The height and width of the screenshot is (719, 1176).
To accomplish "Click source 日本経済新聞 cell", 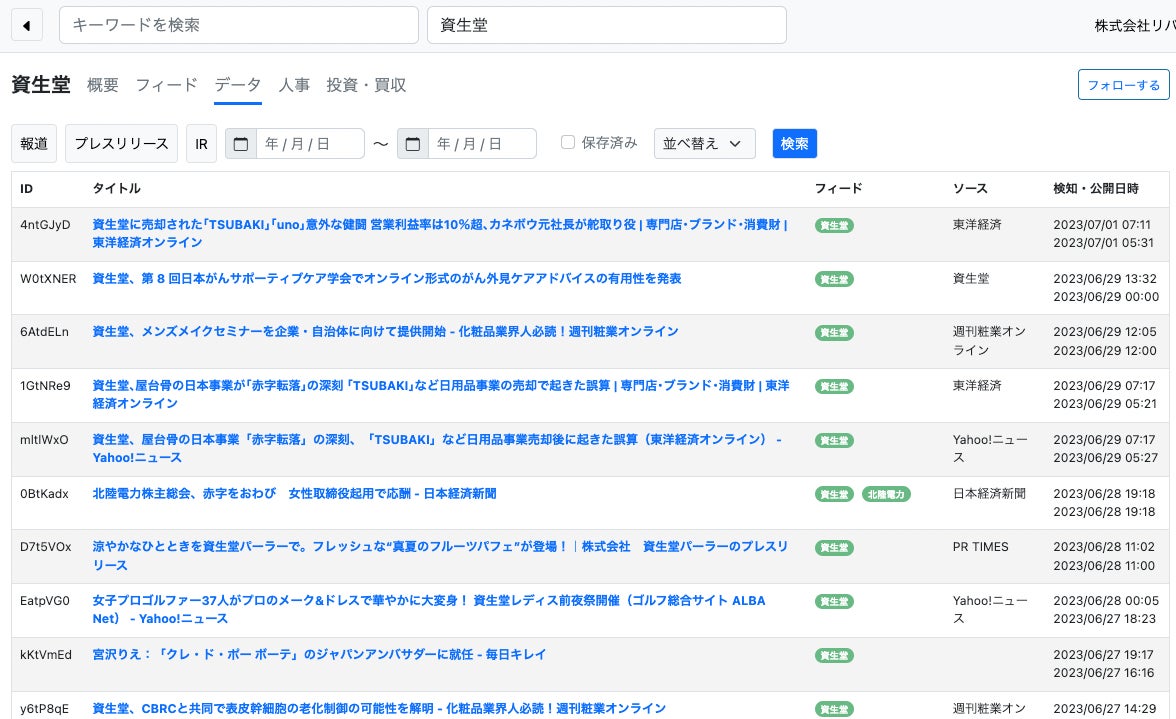I will (x=989, y=494).
